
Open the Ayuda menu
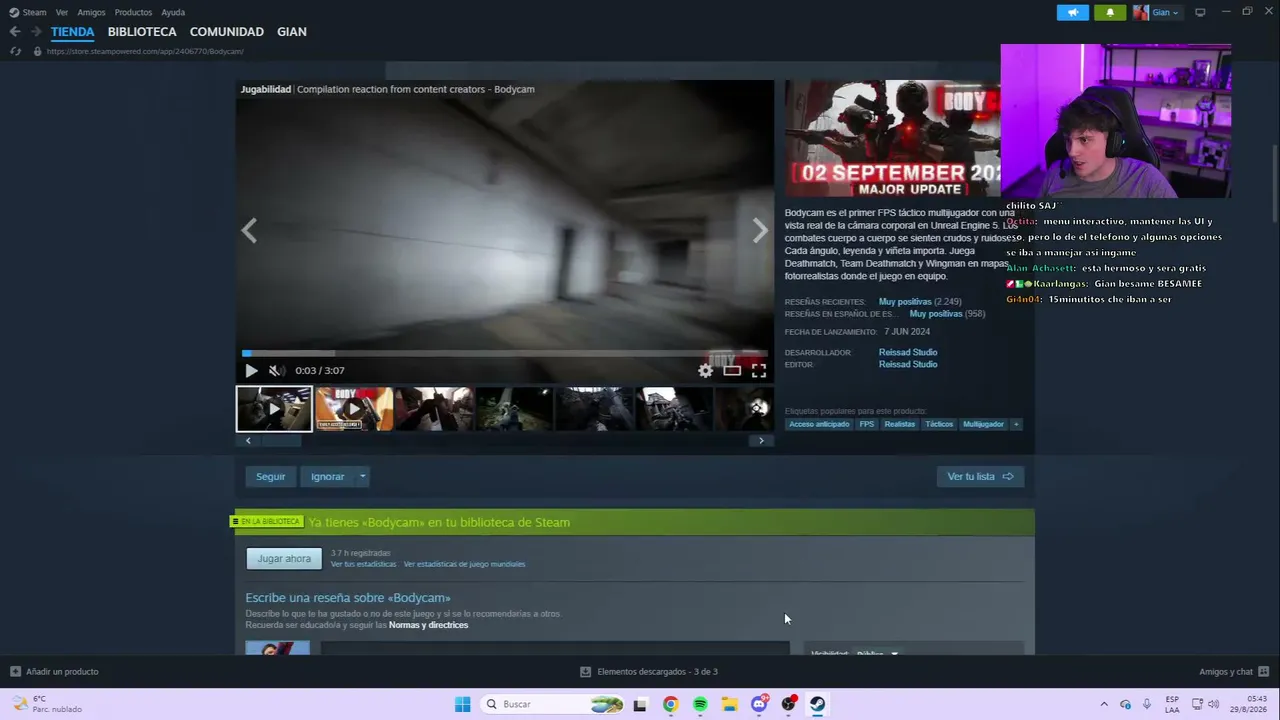[173, 12]
